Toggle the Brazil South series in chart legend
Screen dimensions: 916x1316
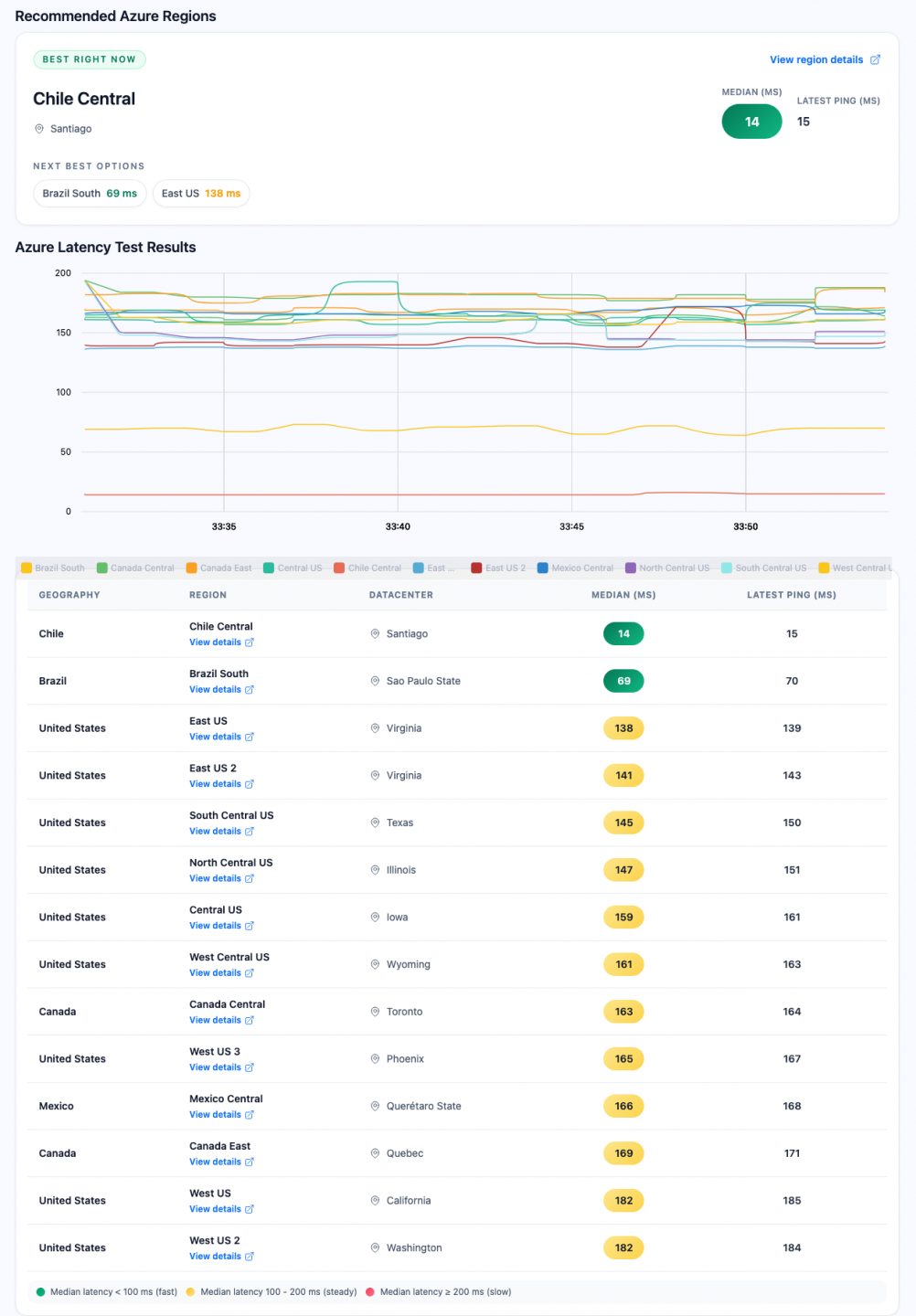[x=53, y=568]
